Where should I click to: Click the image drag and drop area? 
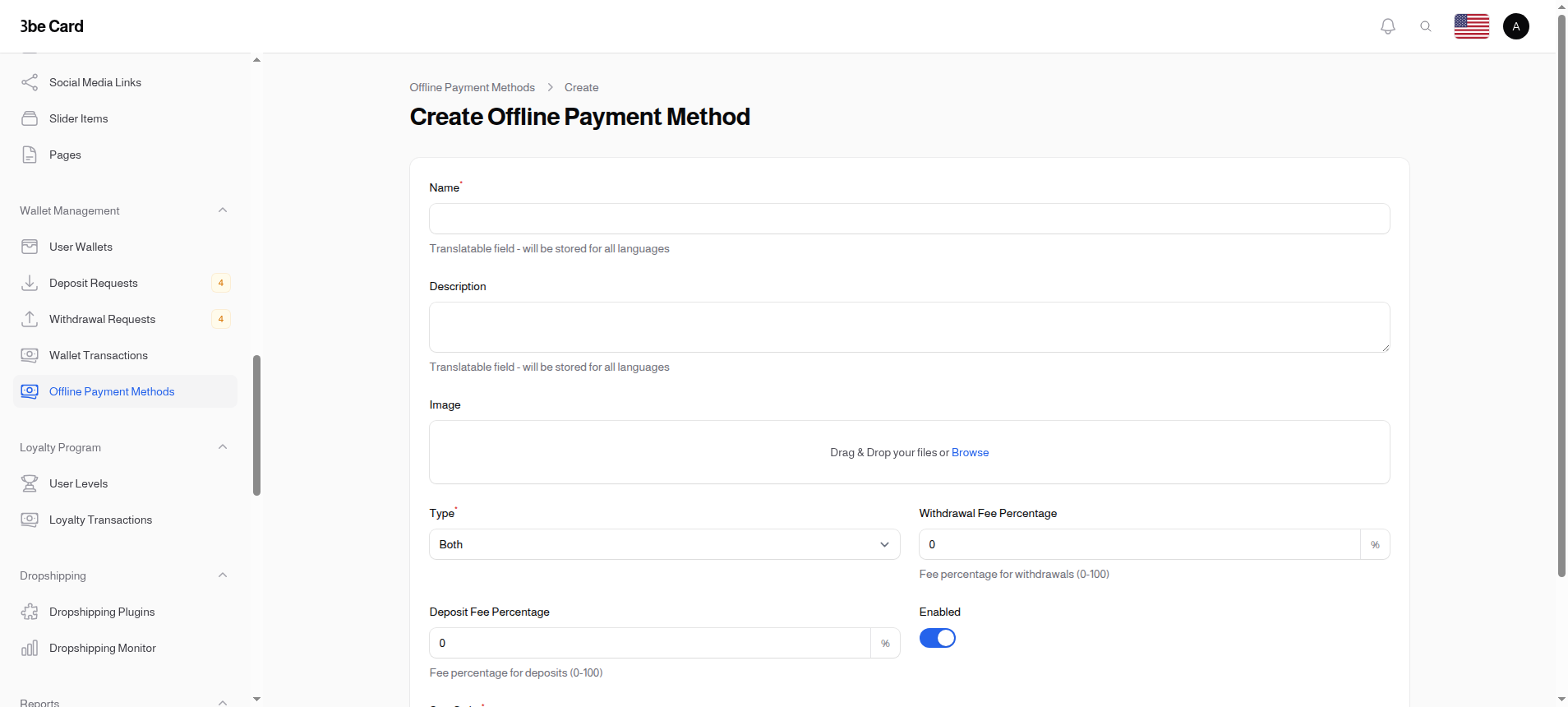point(910,452)
